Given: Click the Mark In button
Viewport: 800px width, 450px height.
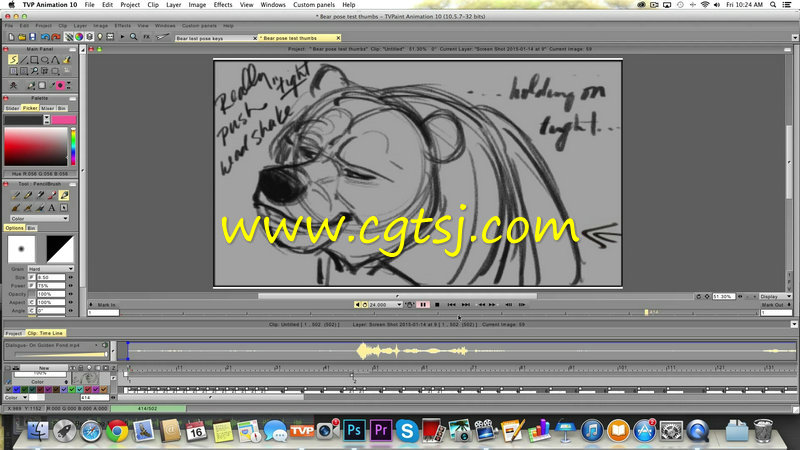Looking at the screenshot, I should pyautogui.click(x=106, y=305).
